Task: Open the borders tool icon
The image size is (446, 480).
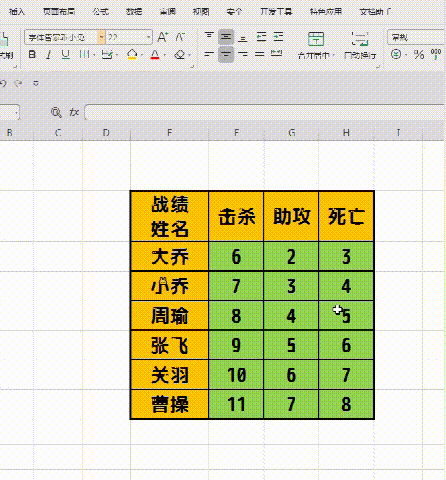Action: point(84,54)
